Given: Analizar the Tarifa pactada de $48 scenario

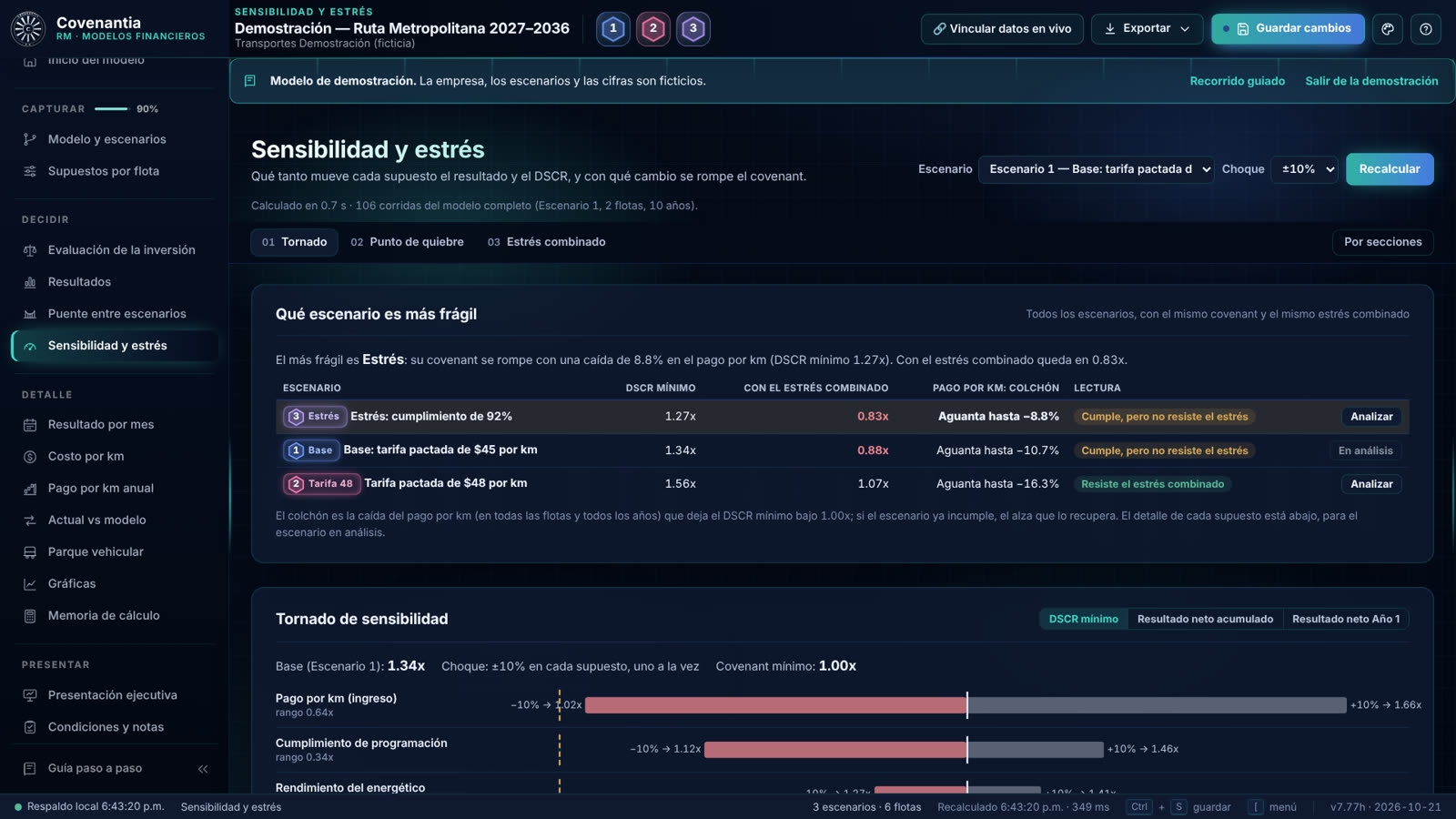Looking at the screenshot, I should coord(1371,484).
